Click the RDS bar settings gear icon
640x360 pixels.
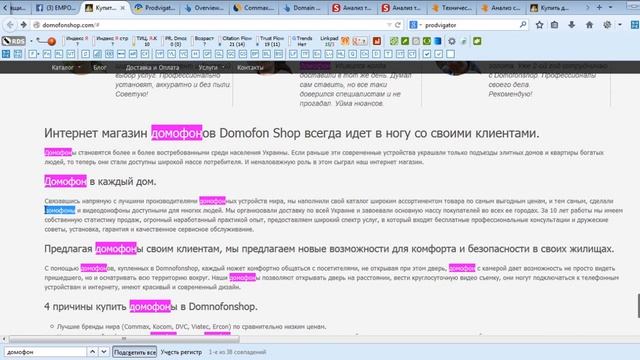pyautogui.click(x=452, y=41)
